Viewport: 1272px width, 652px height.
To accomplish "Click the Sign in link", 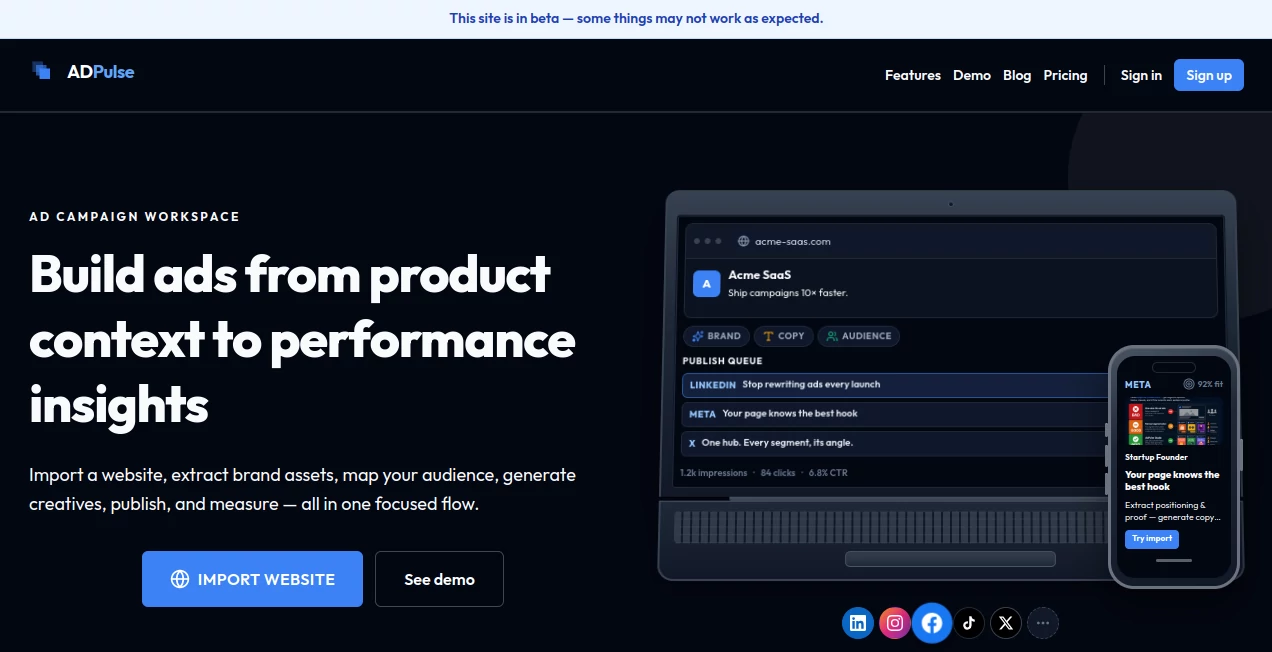I will click(1141, 75).
